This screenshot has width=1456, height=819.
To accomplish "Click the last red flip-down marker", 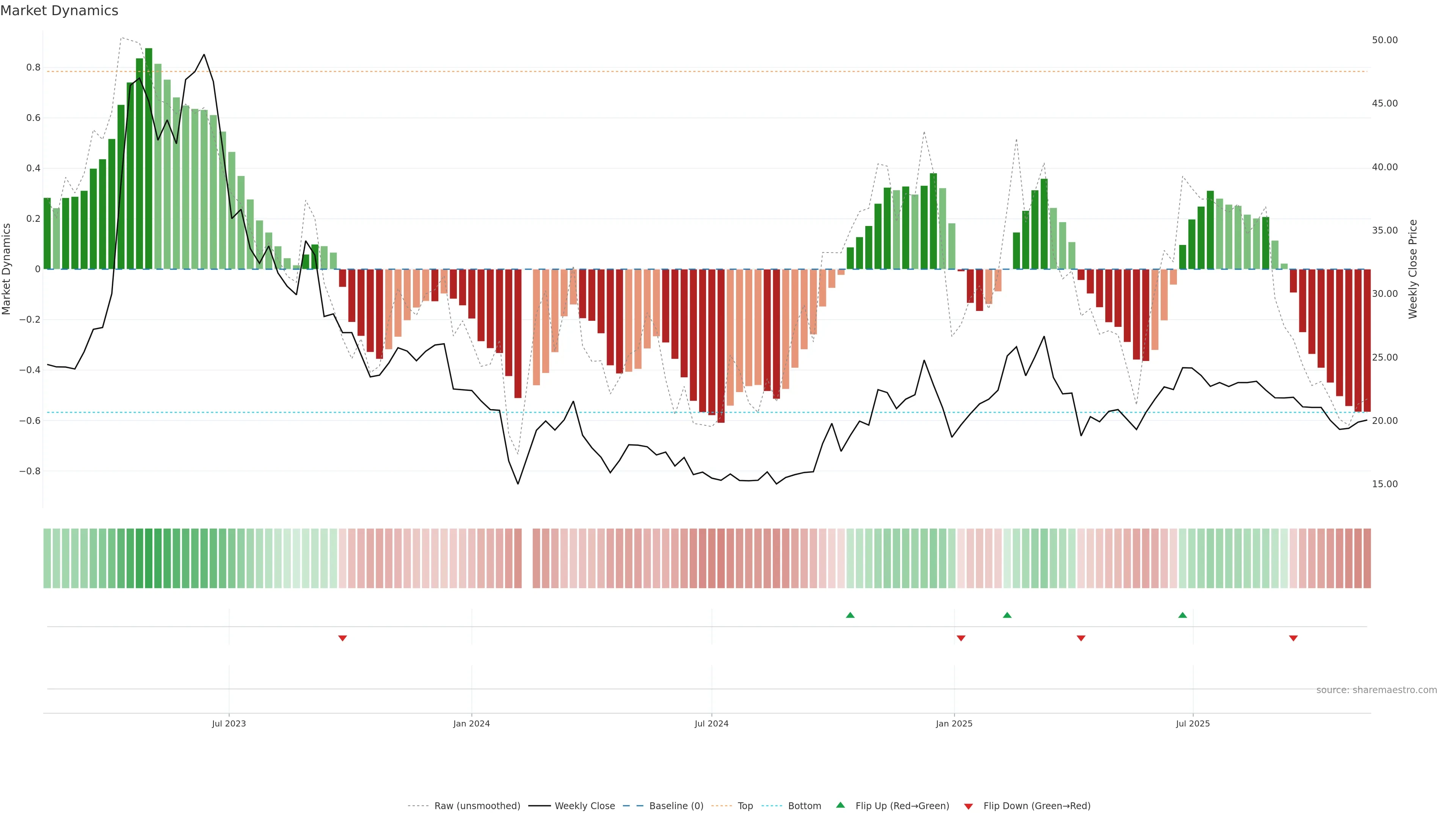I will pos(1293,638).
